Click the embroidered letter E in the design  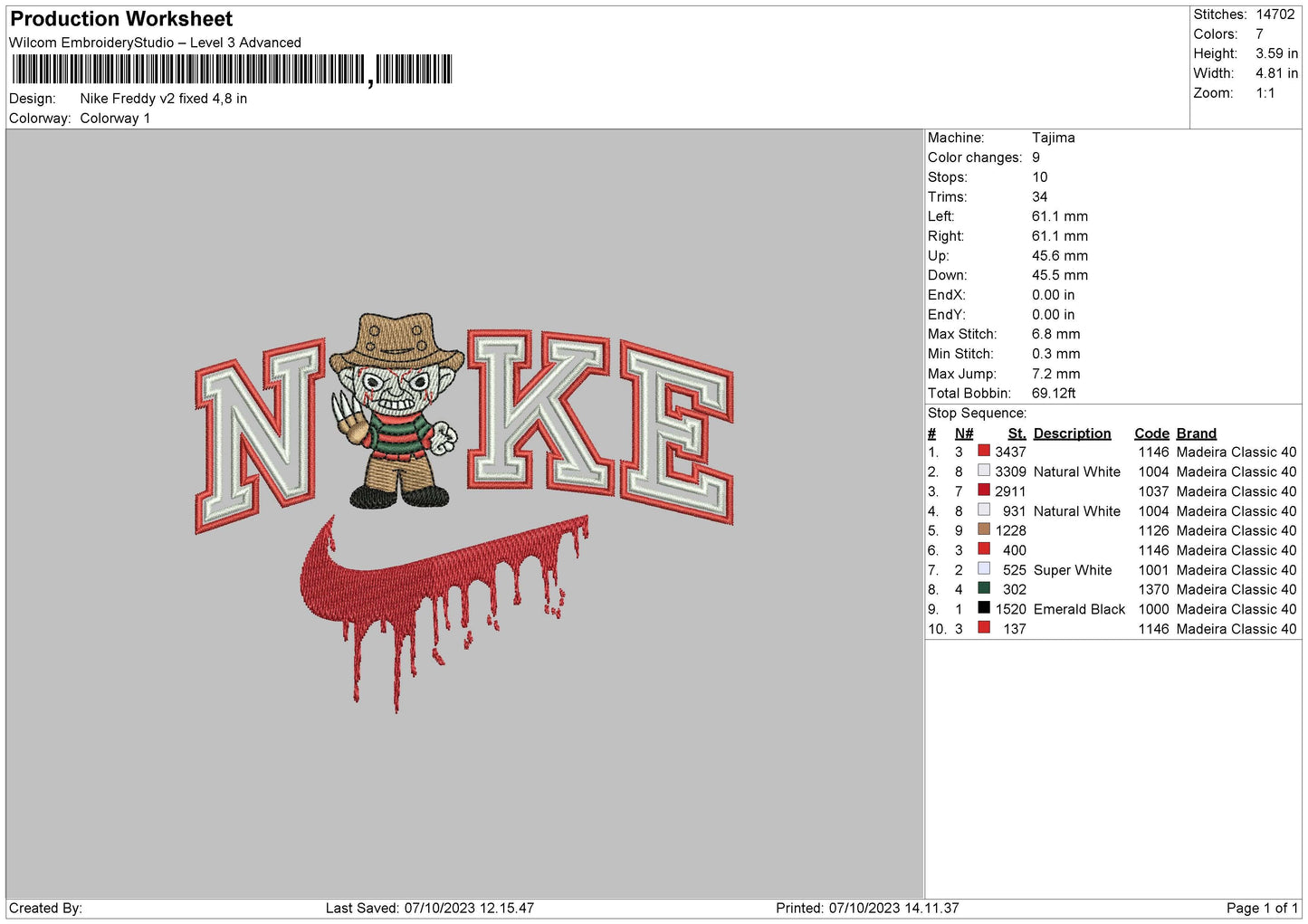click(676, 433)
